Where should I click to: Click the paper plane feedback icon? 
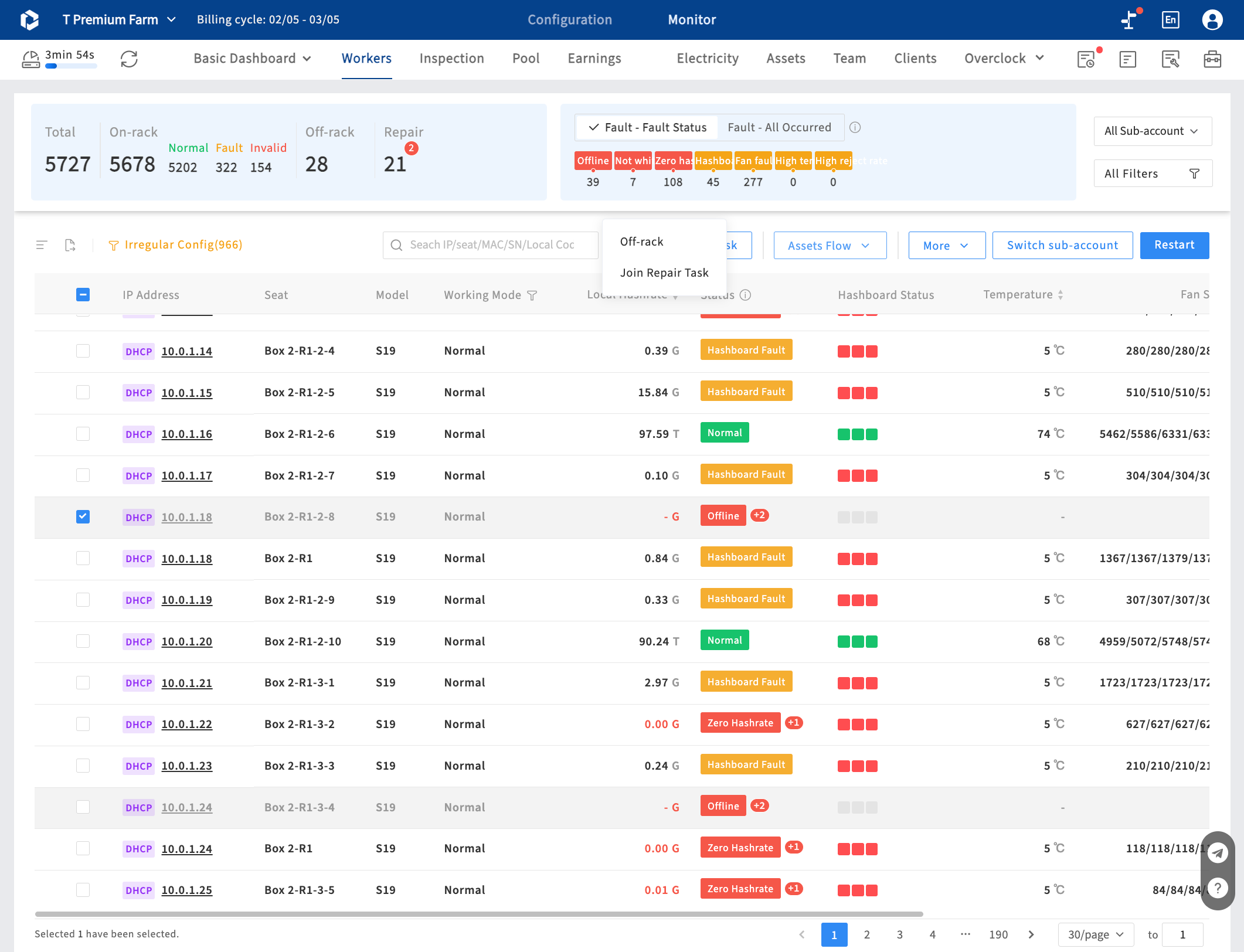1218,852
